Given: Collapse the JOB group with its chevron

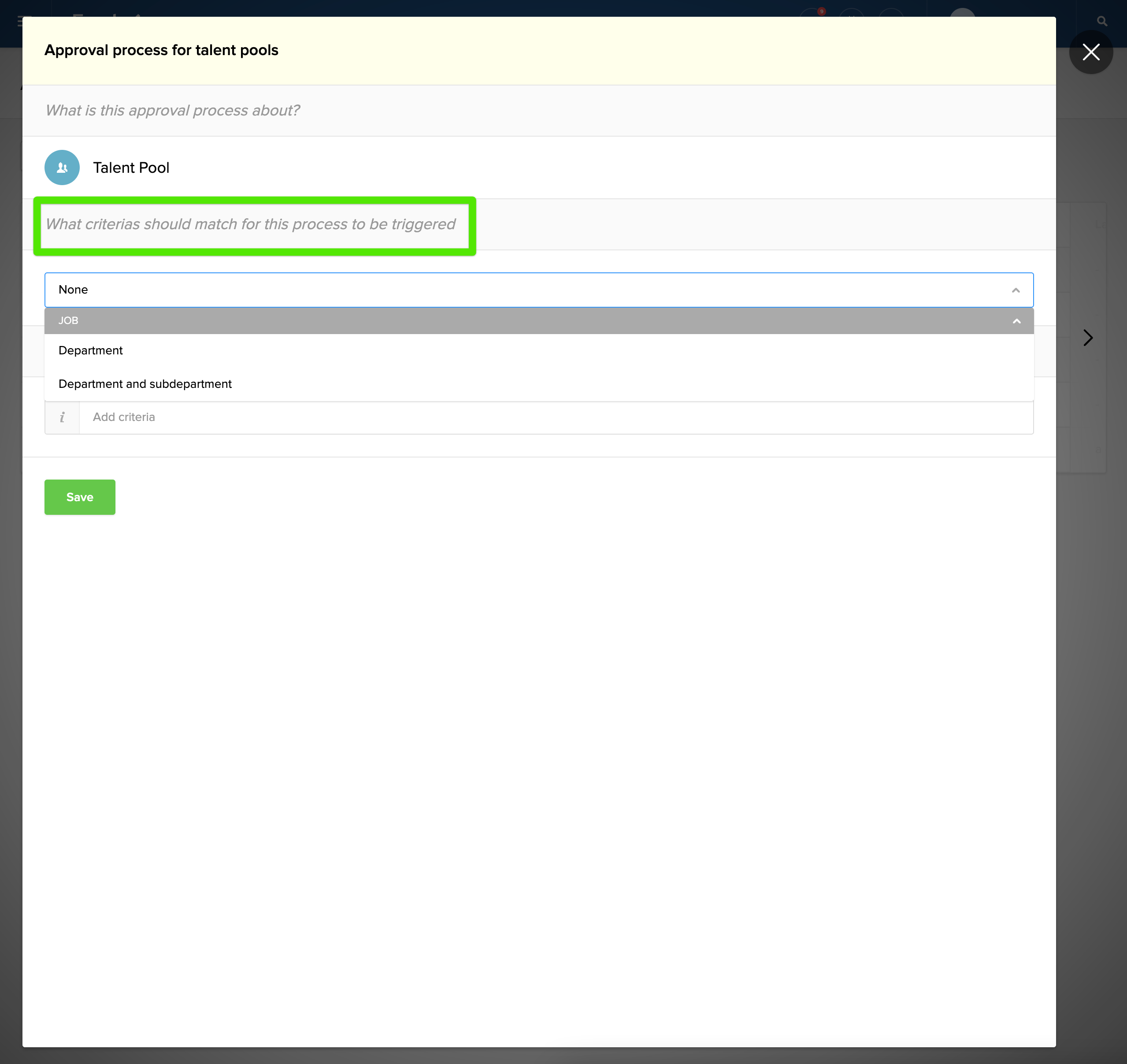Looking at the screenshot, I should coord(1016,321).
